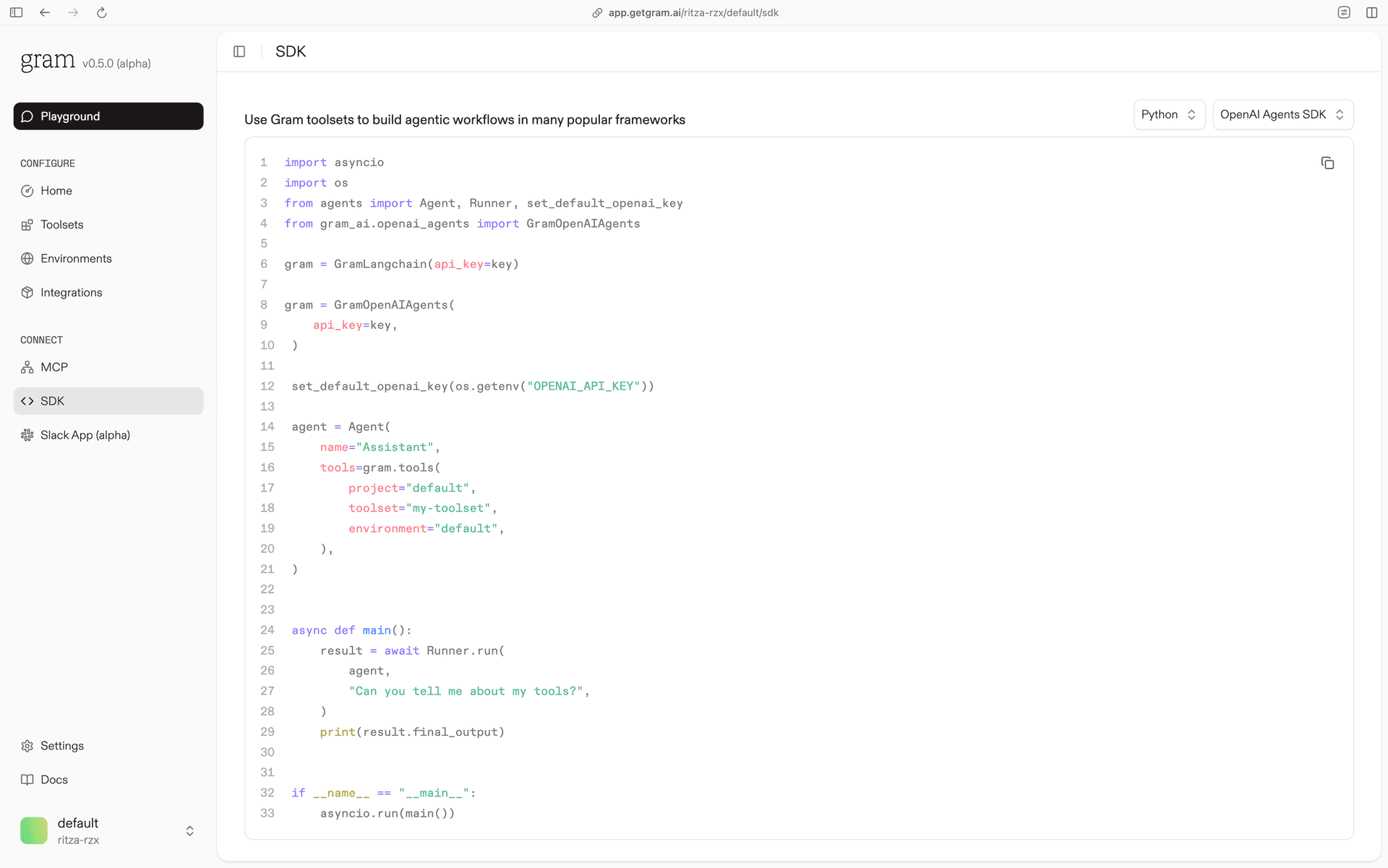The width and height of the screenshot is (1388, 868).
Task: Go back in browser history
Action: pyautogui.click(x=45, y=12)
